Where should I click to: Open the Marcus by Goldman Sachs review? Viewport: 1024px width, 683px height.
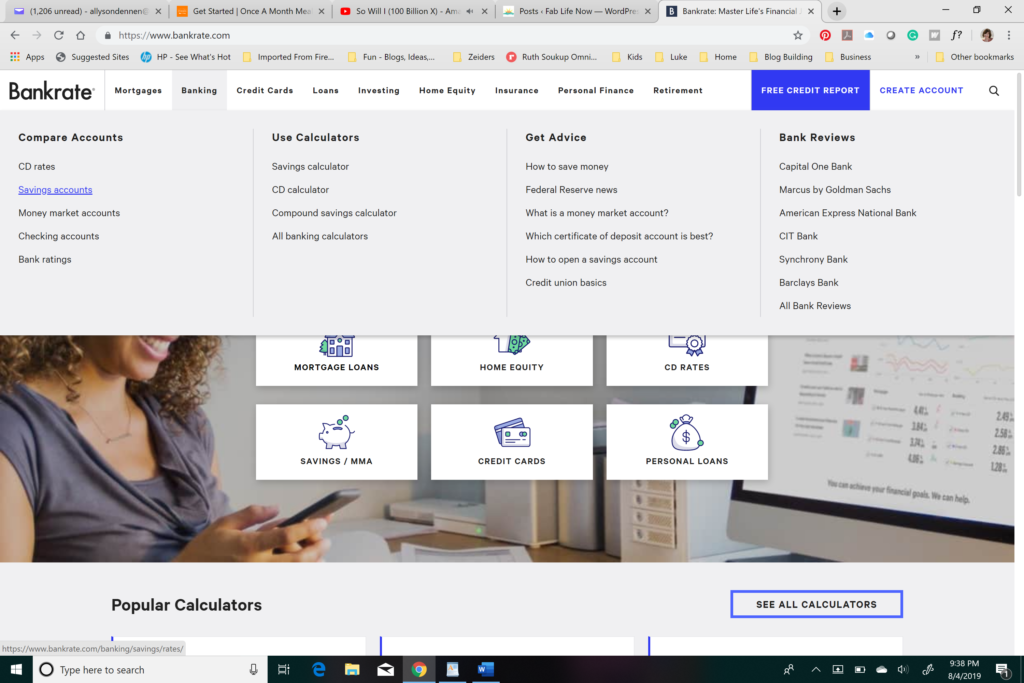tap(835, 189)
